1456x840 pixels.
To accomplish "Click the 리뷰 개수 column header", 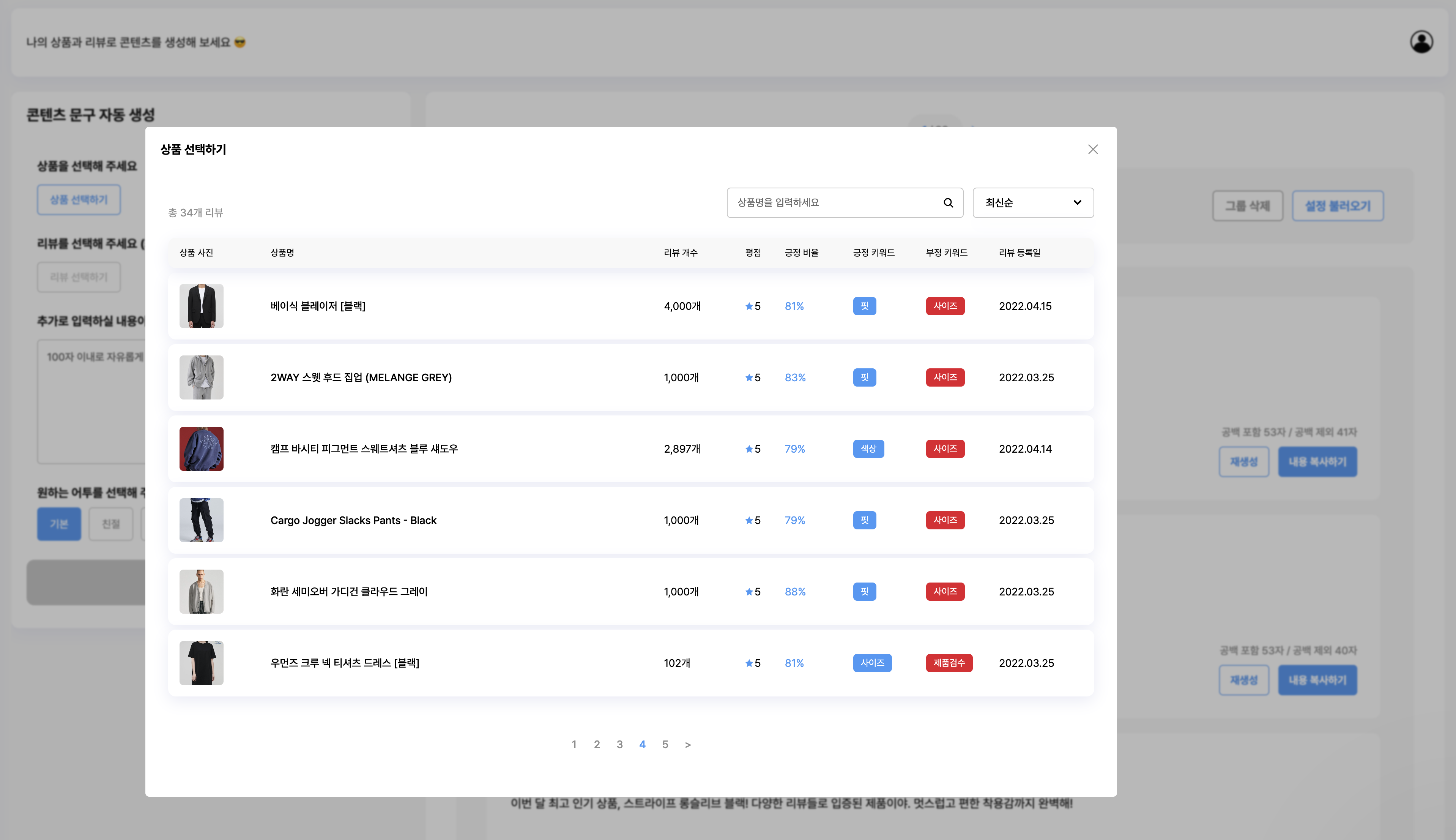I will click(x=681, y=253).
